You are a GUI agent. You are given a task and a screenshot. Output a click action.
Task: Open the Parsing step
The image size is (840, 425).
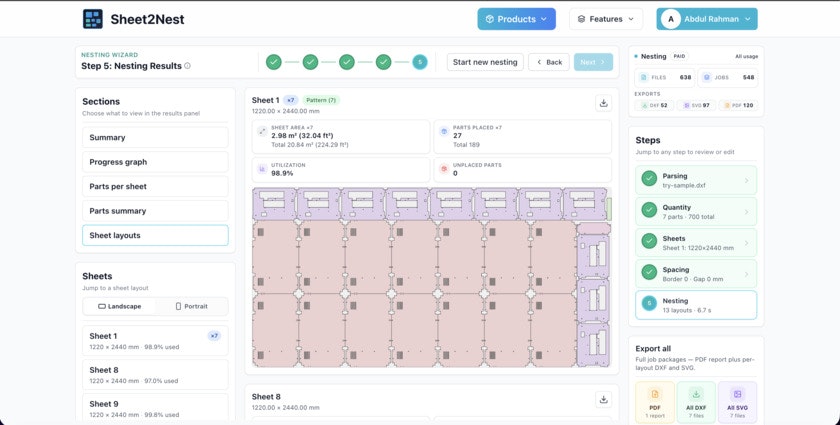click(x=696, y=180)
